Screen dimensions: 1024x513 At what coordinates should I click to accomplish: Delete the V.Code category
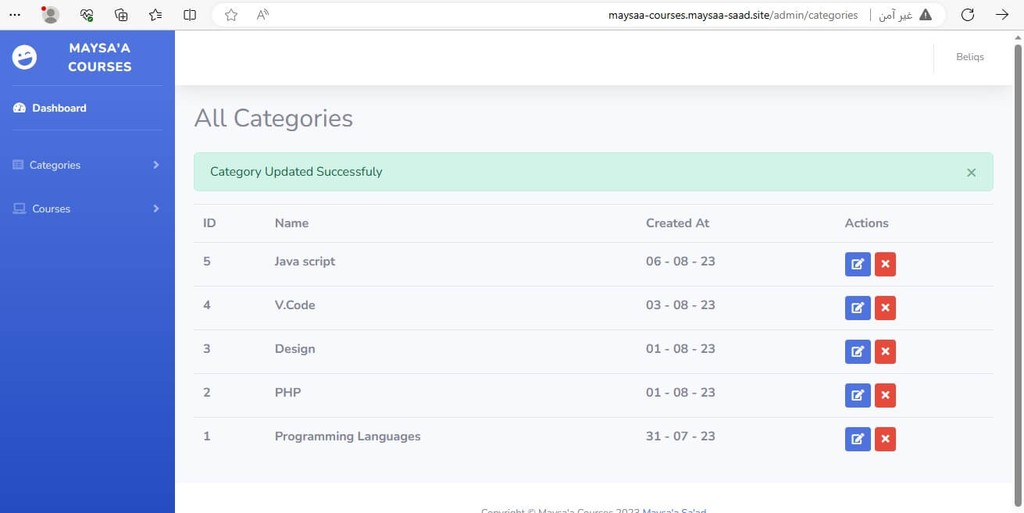pyautogui.click(x=885, y=308)
